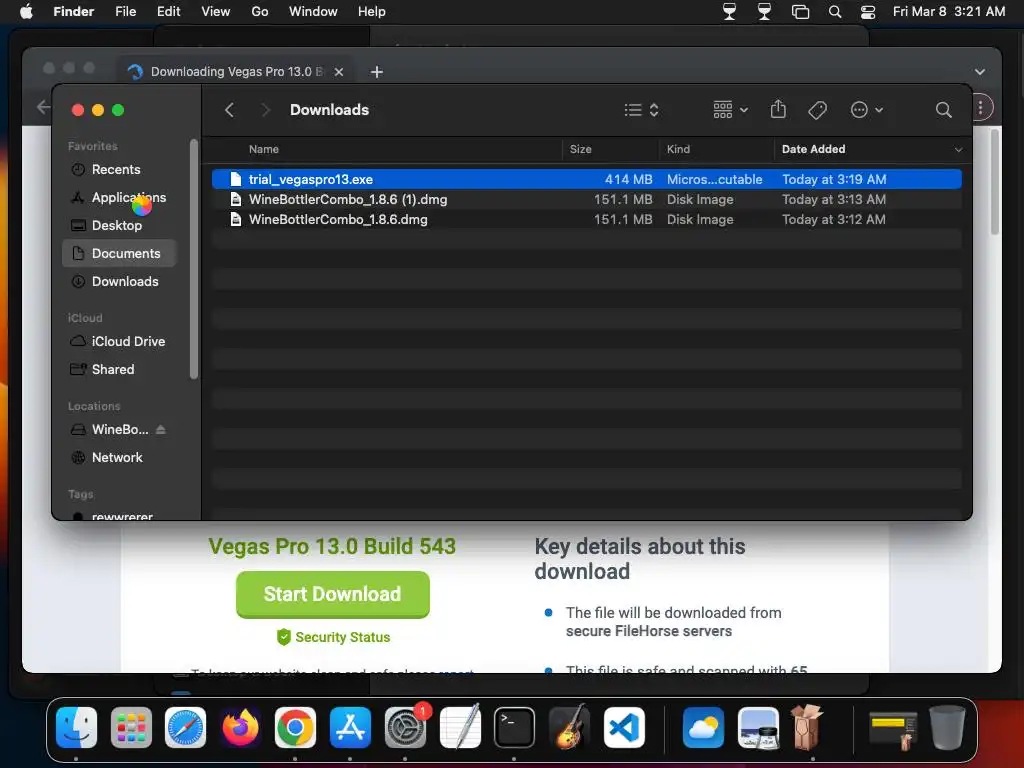The height and width of the screenshot is (768, 1024).
Task: Open GarageBand from the Dock
Action: pos(569,728)
